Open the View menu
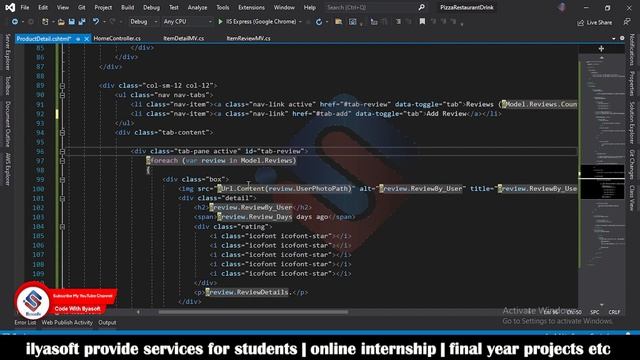Viewport: 640px width, 360px height. click(x=62, y=7)
